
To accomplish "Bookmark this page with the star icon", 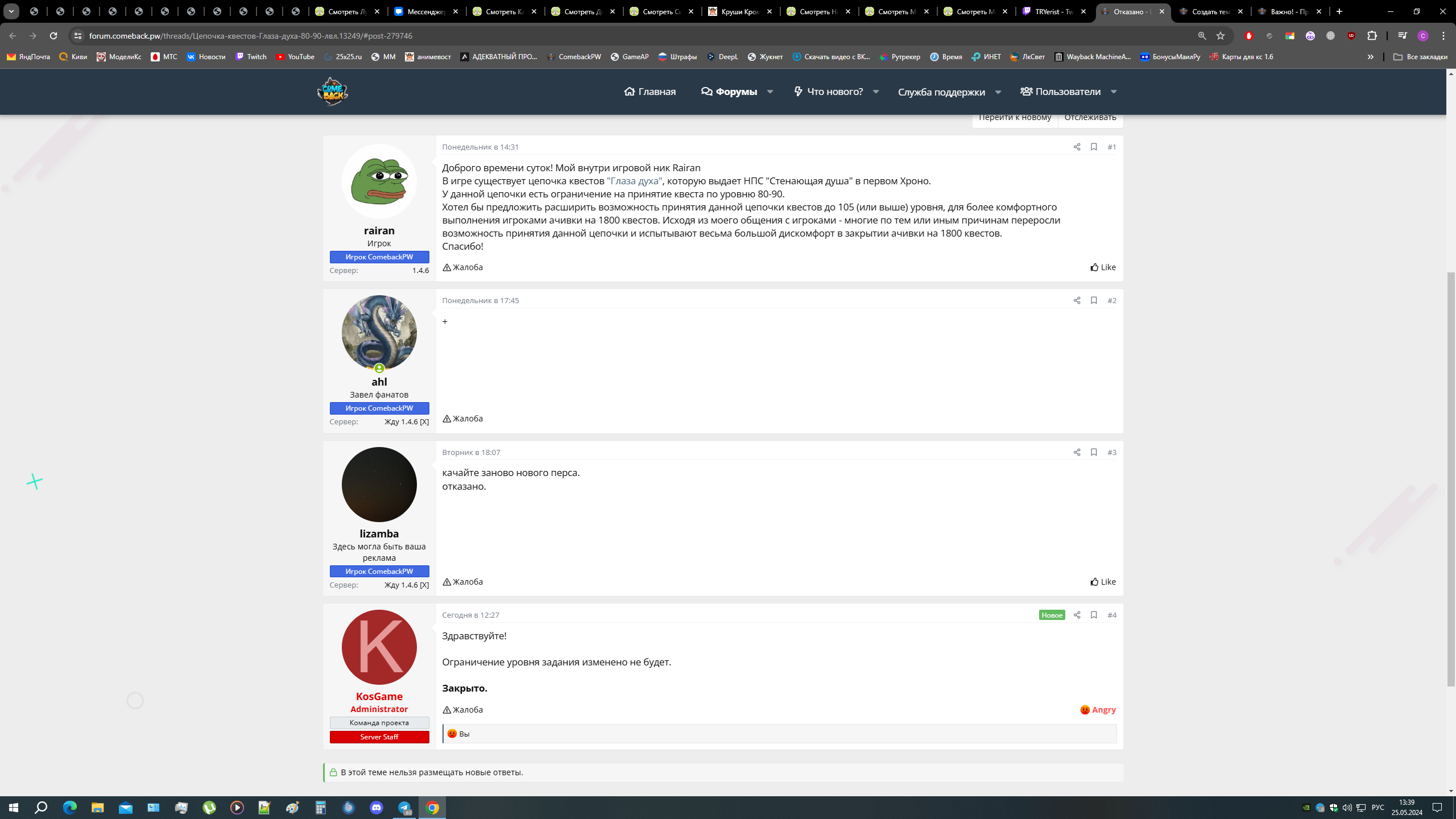I will 1221,36.
